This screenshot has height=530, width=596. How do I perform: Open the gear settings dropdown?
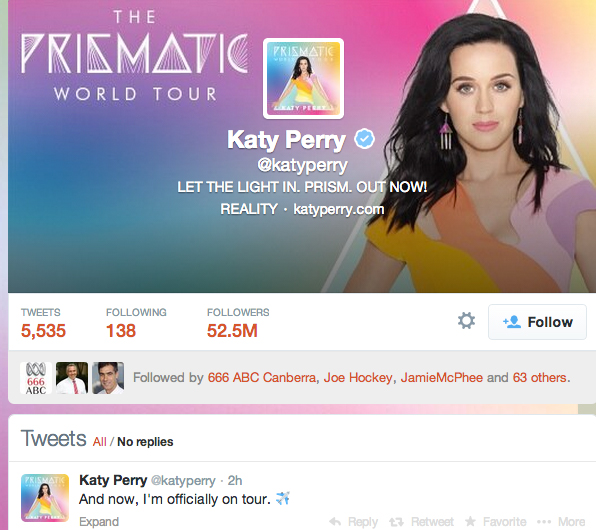click(466, 321)
